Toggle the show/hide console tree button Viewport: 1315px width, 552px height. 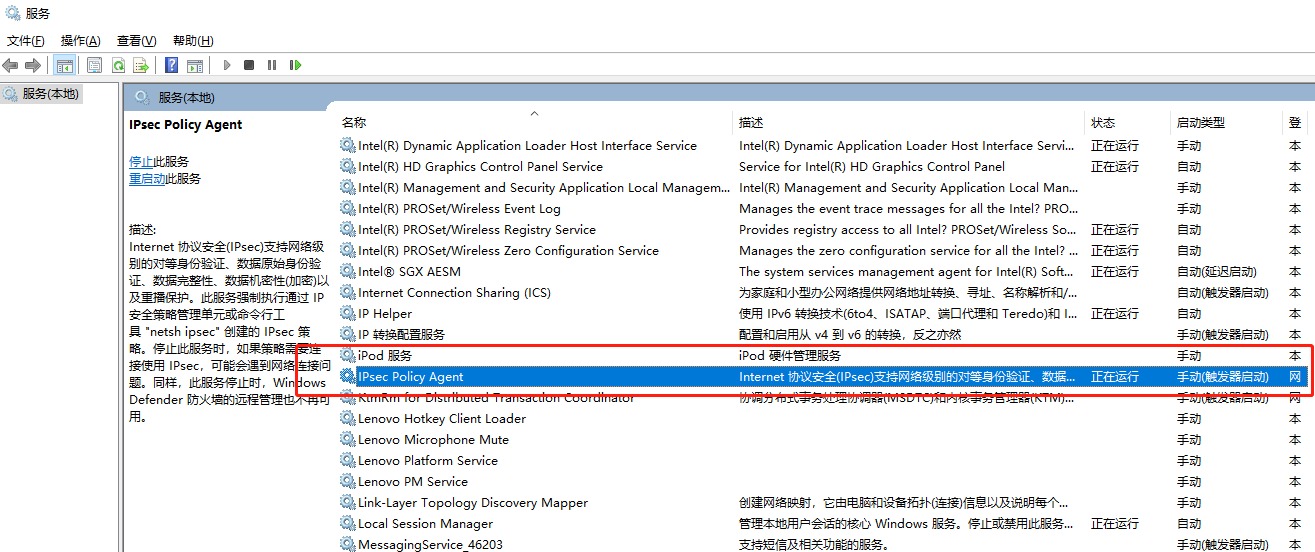[x=64, y=66]
